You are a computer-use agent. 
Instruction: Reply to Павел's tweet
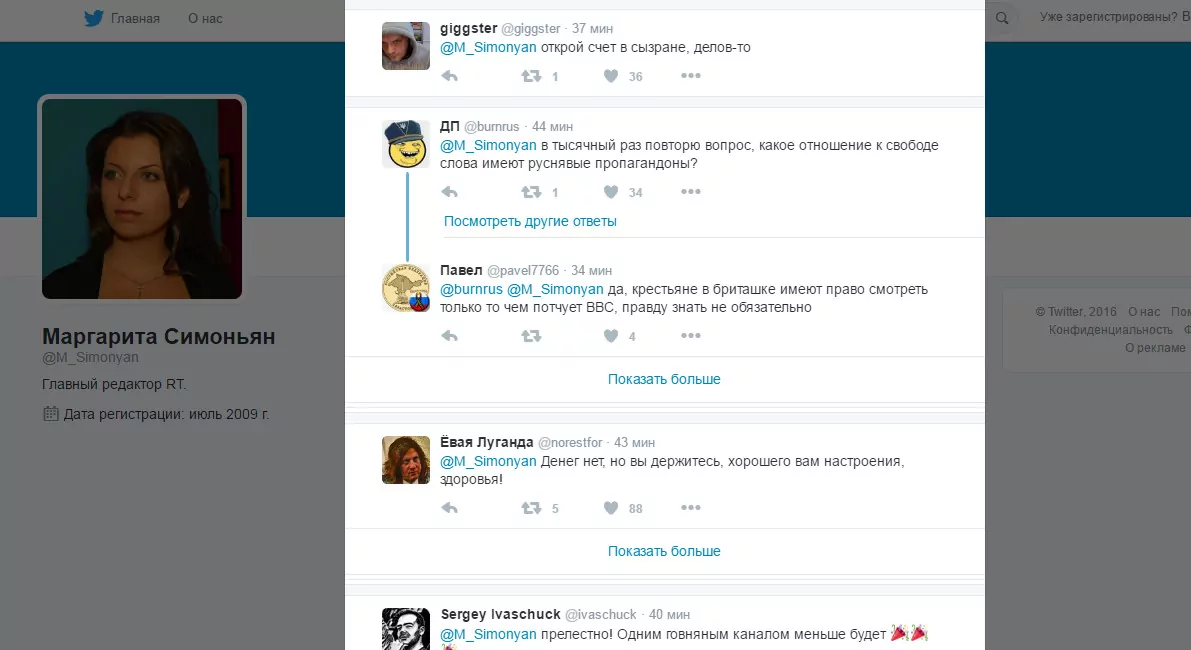point(450,336)
